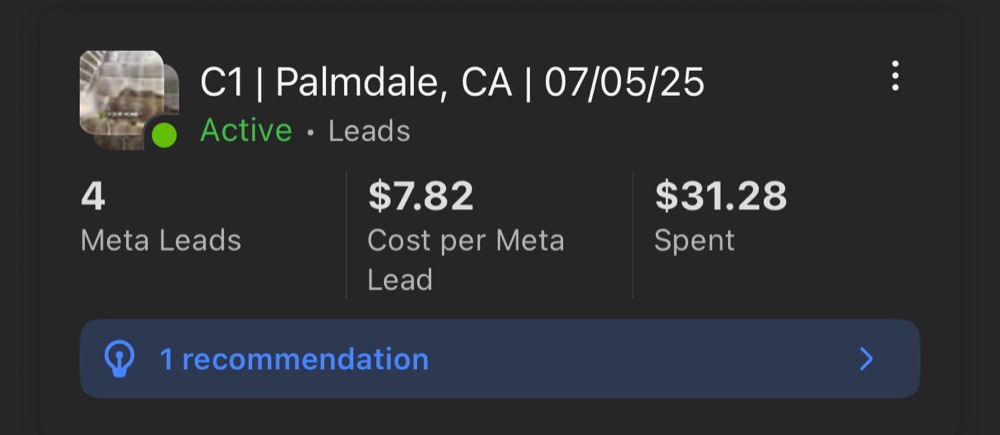
Task: Open the three-dot campaign options menu
Action: click(895, 77)
